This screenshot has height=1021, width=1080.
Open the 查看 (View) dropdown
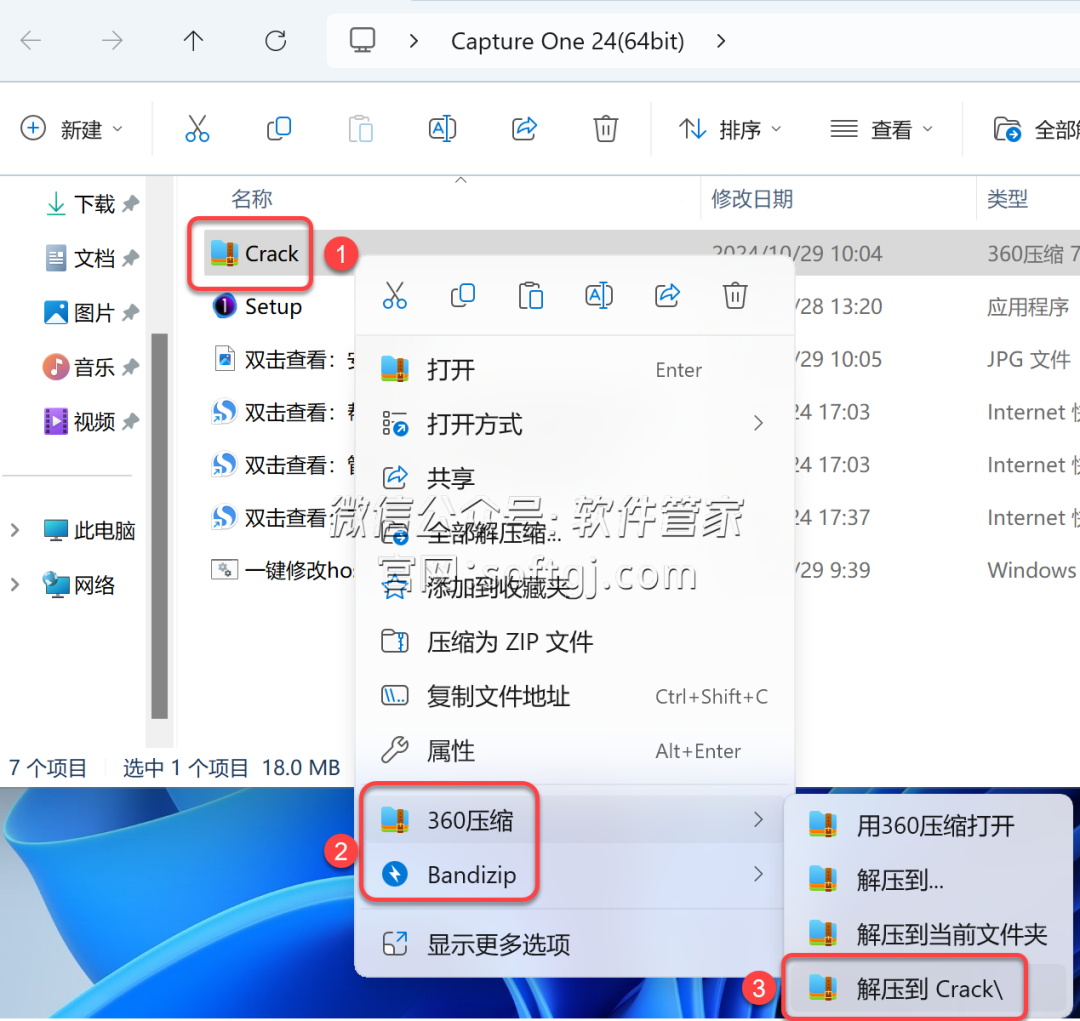tap(881, 129)
